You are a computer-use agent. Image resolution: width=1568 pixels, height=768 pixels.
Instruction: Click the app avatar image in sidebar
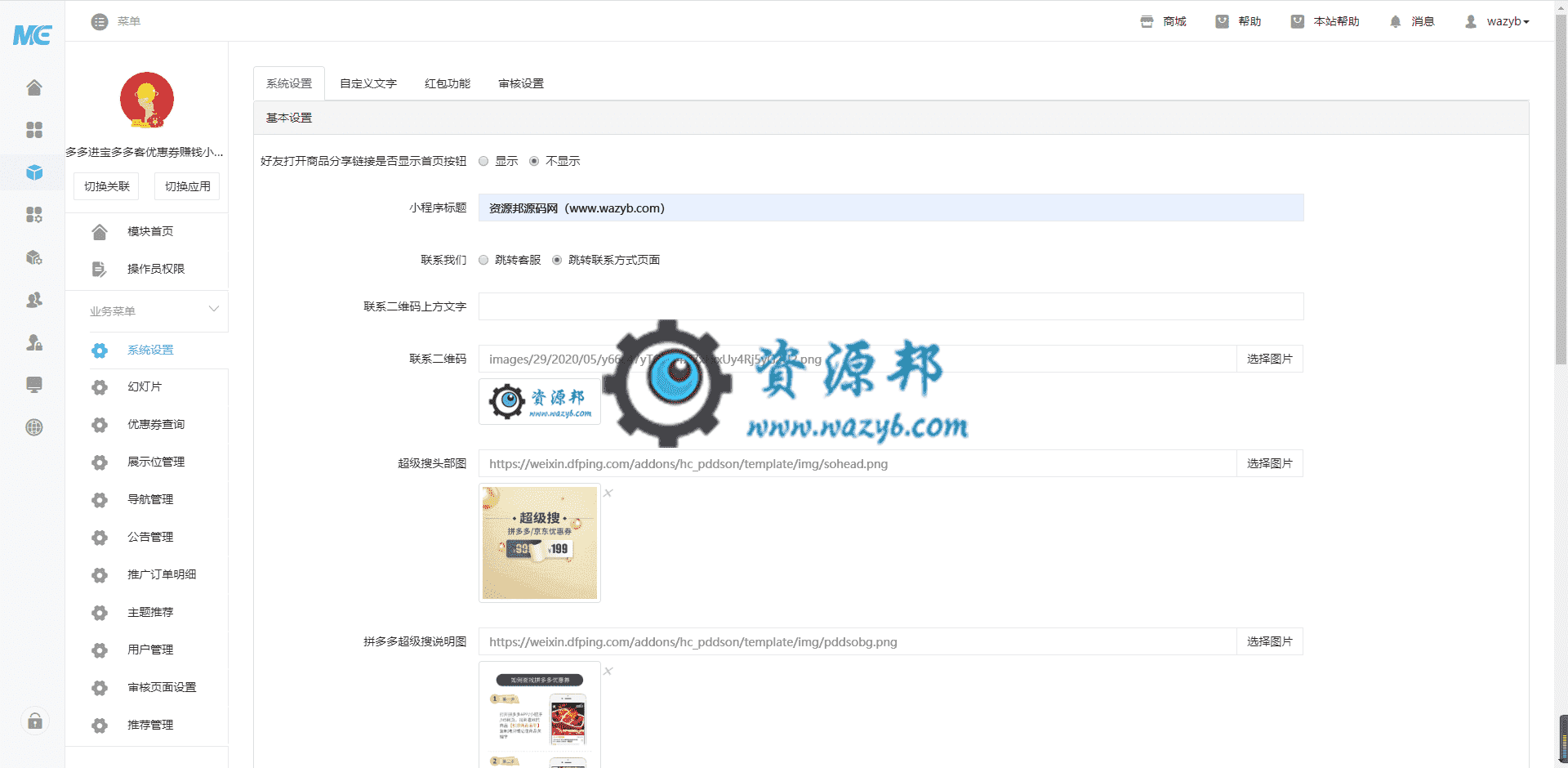click(x=147, y=100)
